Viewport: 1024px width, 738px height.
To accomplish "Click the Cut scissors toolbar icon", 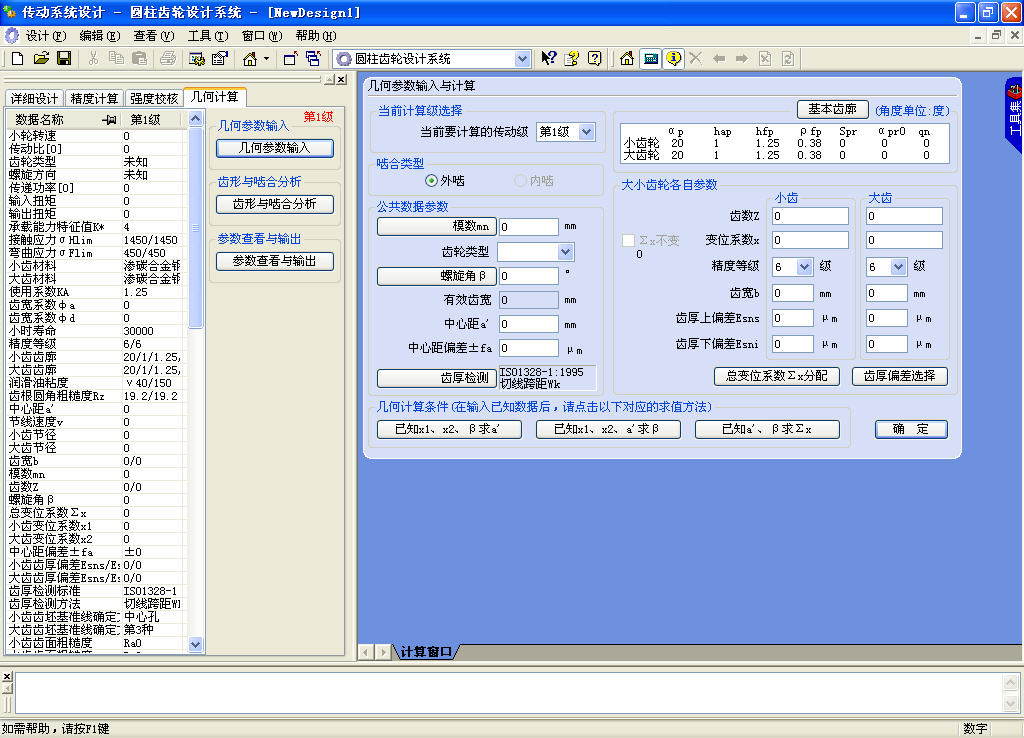I will pyautogui.click(x=93, y=59).
